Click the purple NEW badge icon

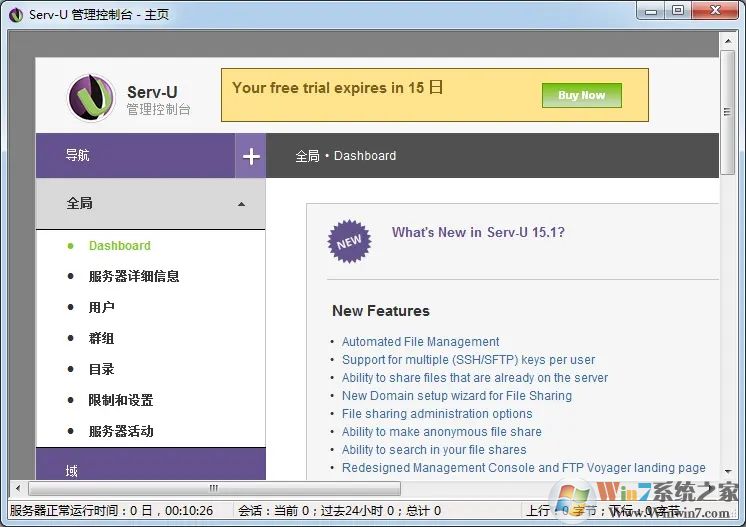click(349, 241)
